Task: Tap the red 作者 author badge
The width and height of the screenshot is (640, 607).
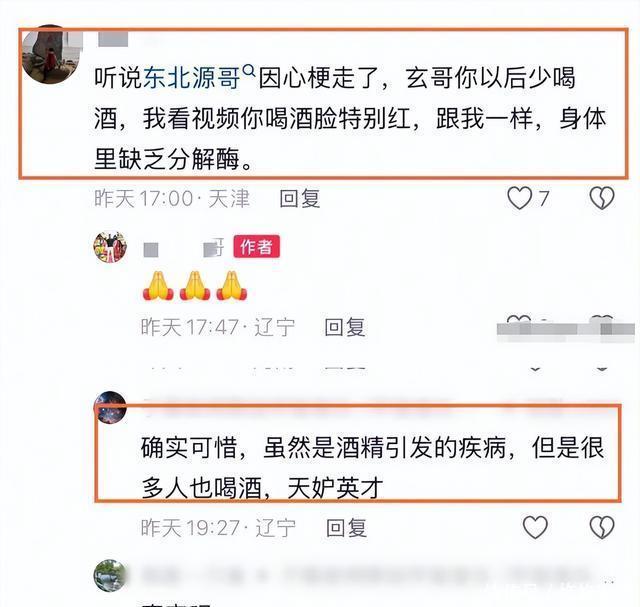Action: (x=256, y=247)
